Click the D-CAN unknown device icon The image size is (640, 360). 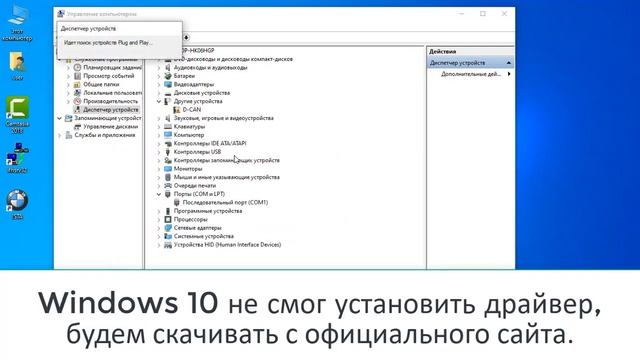point(177,110)
